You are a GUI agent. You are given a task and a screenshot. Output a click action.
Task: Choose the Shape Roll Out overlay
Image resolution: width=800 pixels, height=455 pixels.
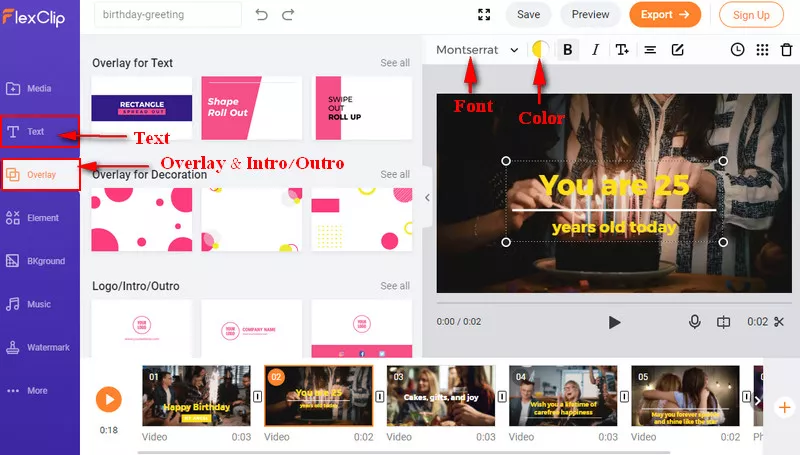point(252,108)
